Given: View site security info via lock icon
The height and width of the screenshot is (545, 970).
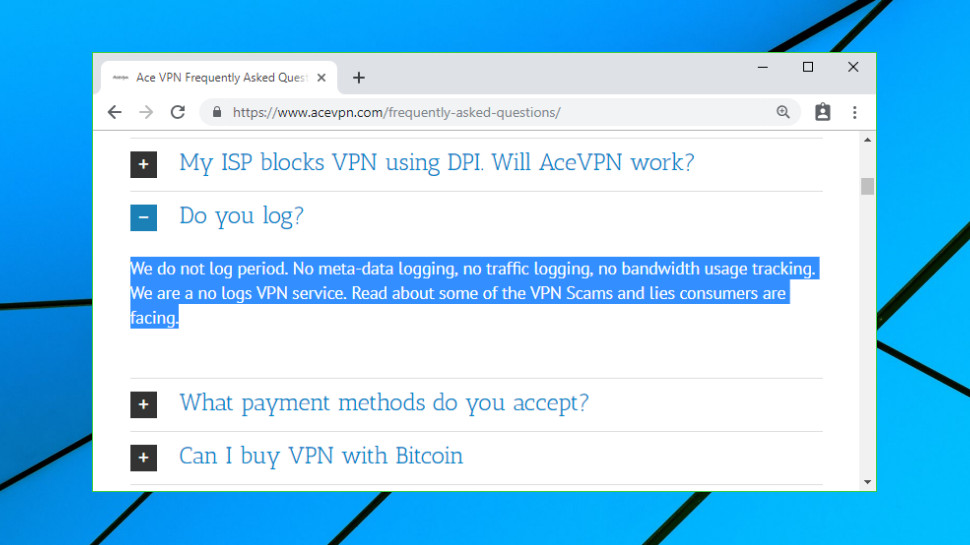Looking at the screenshot, I should pos(217,112).
